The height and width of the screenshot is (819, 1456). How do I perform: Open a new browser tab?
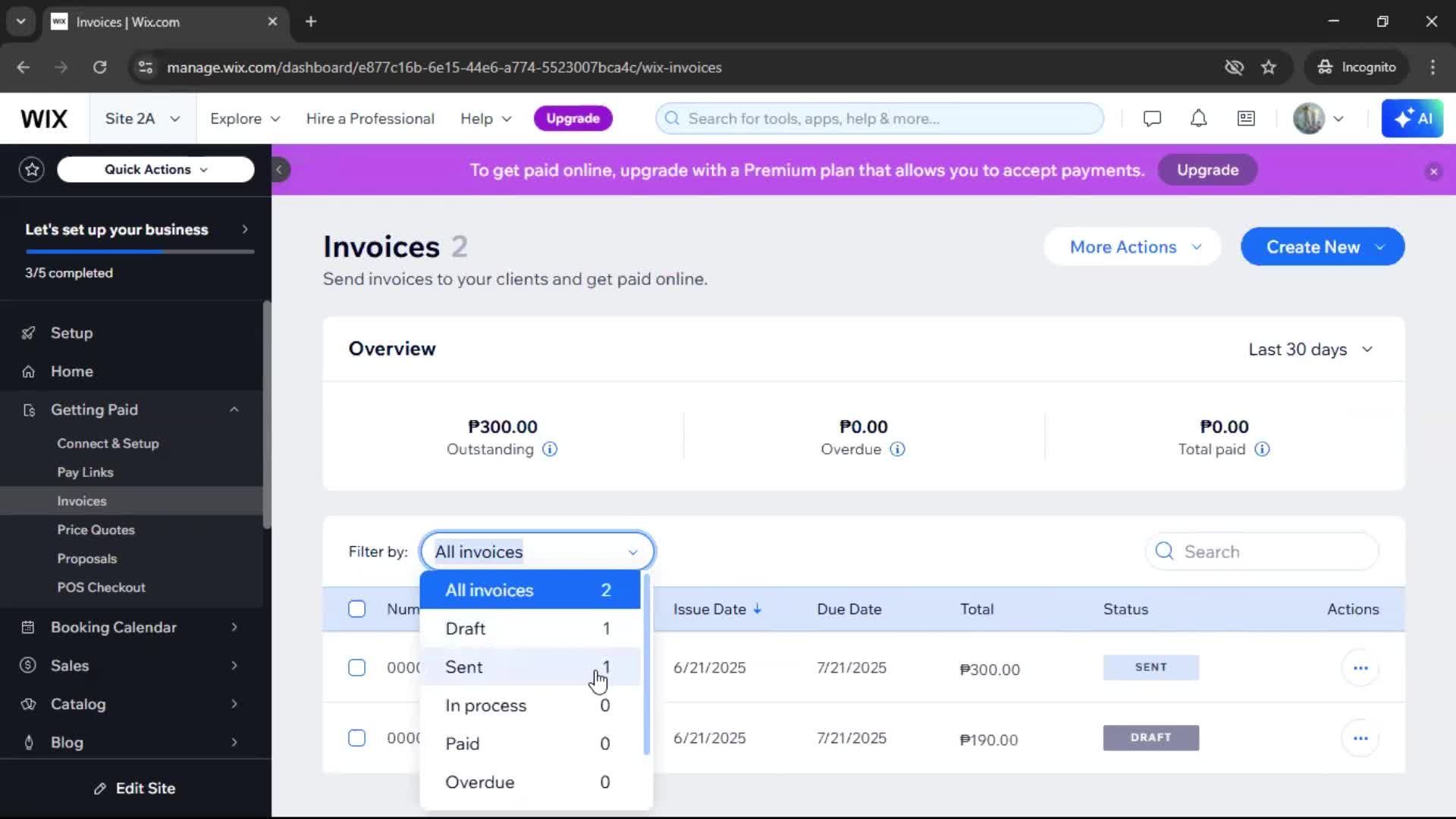pyautogui.click(x=311, y=21)
